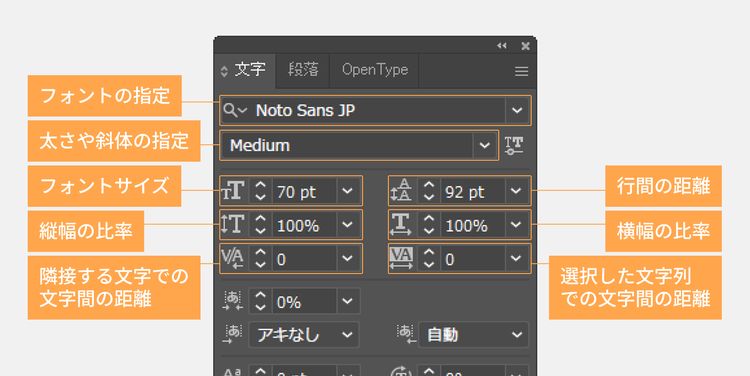Close the character panel
The image size is (750, 376).
tap(525, 46)
